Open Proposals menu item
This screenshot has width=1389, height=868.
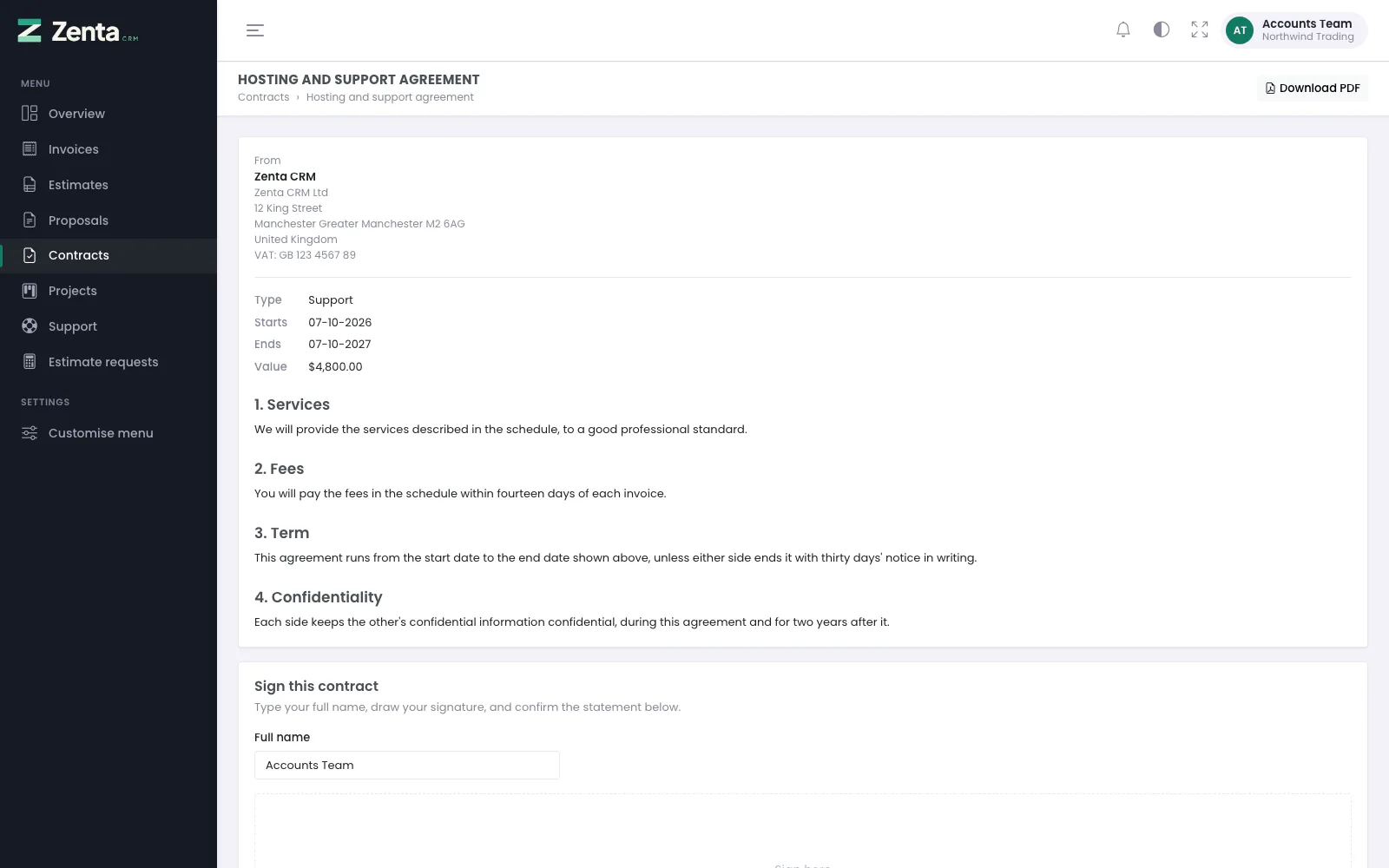[109, 220]
